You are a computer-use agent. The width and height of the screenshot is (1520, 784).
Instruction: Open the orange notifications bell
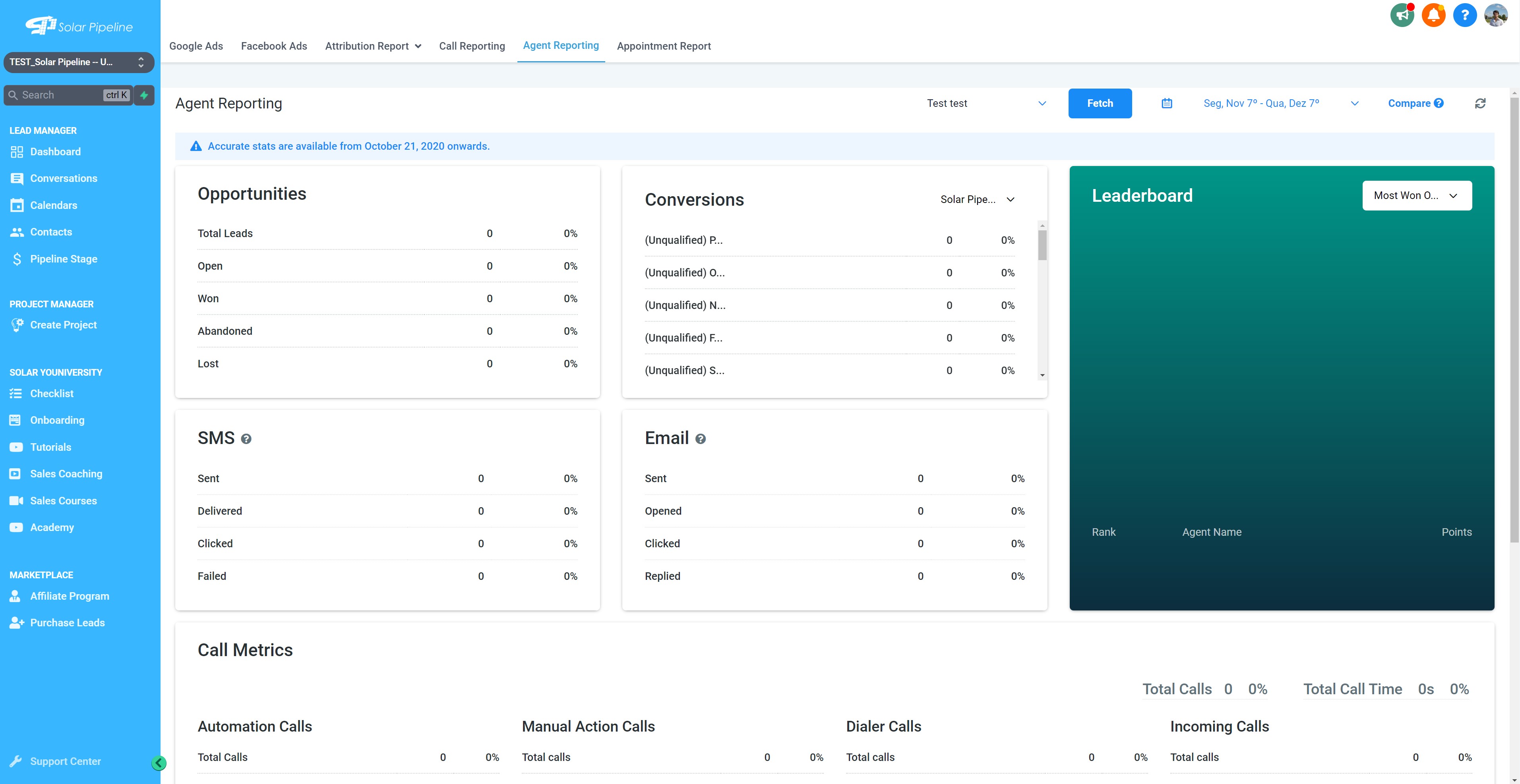1433,15
